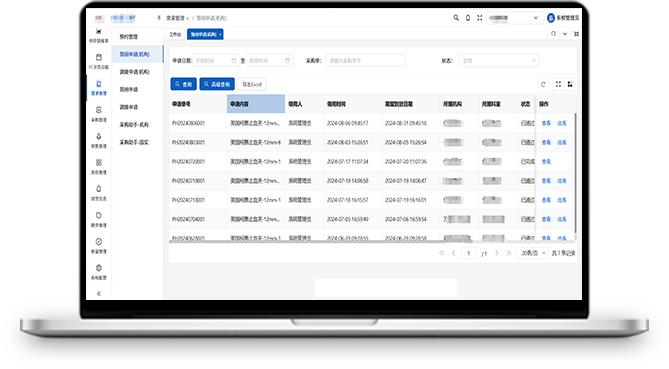Select 调拨申请(机构) in the submenu

134,72
